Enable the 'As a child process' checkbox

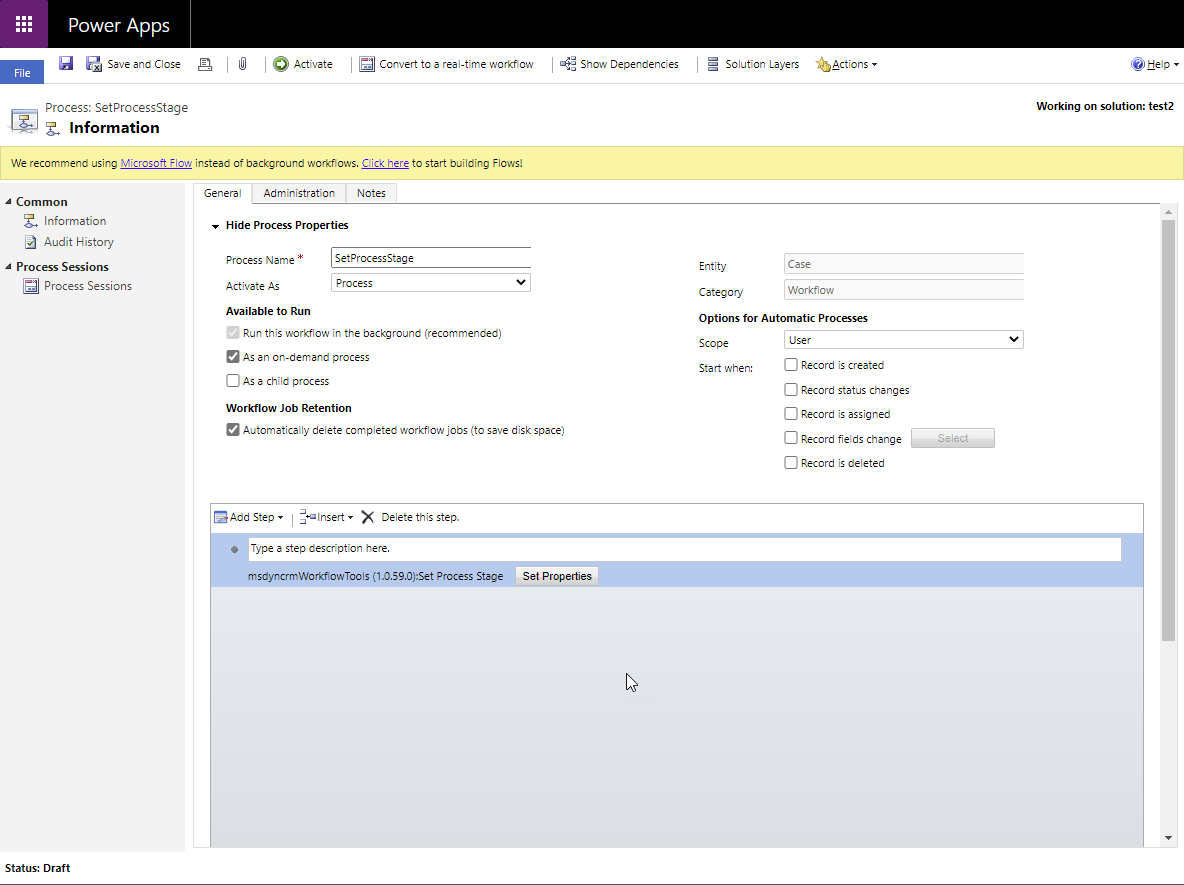[x=232, y=380]
